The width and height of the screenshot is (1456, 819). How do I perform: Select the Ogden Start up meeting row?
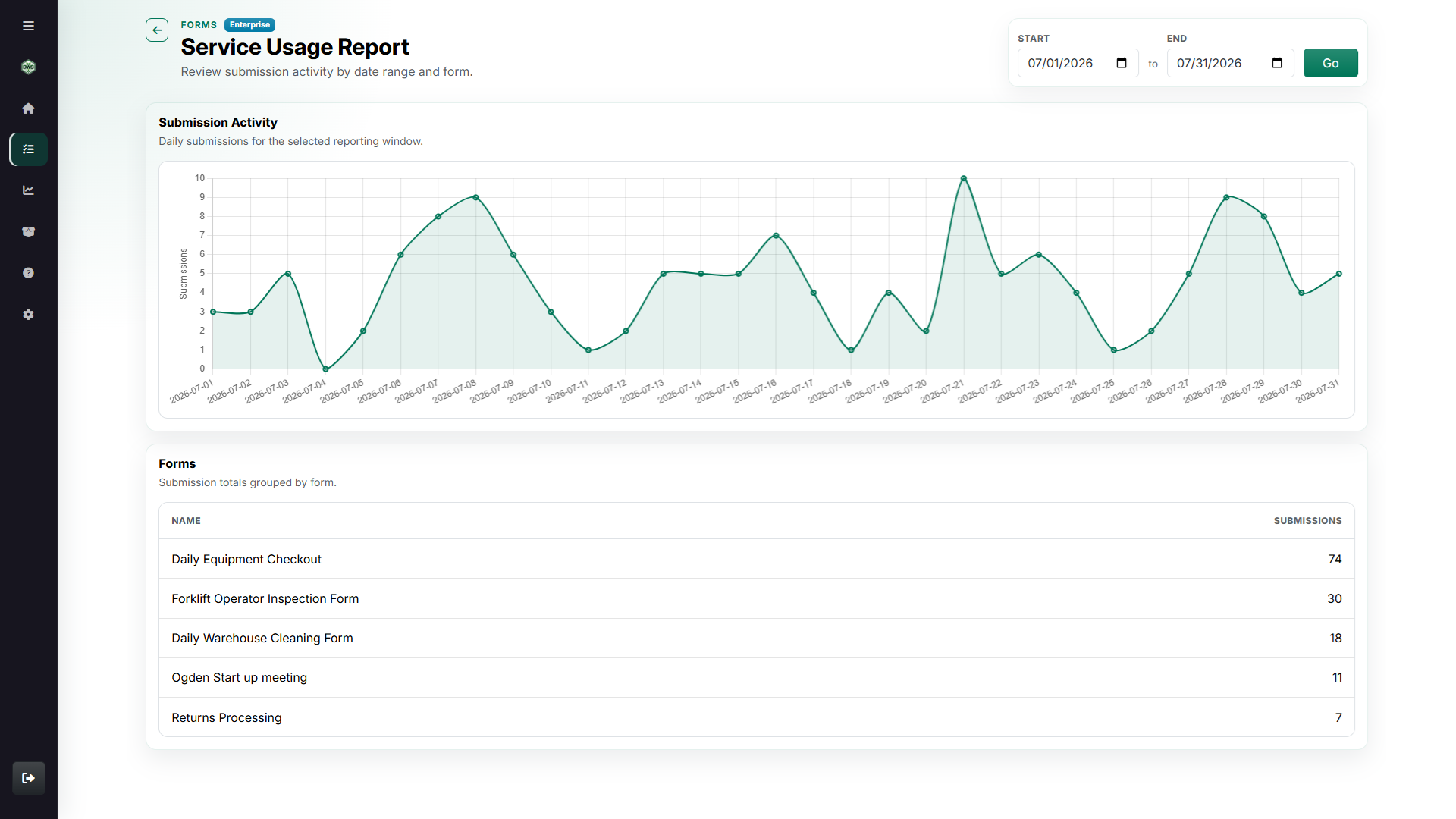[756, 677]
